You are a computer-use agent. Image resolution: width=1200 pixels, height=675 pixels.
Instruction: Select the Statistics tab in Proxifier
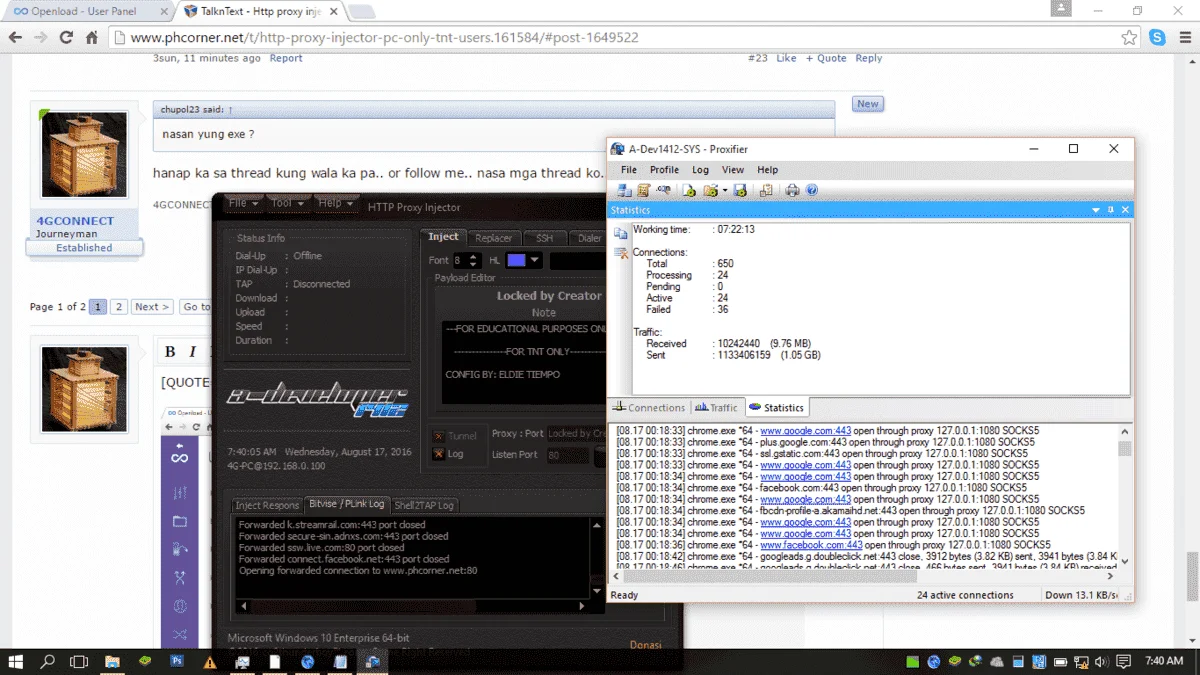pos(777,408)
